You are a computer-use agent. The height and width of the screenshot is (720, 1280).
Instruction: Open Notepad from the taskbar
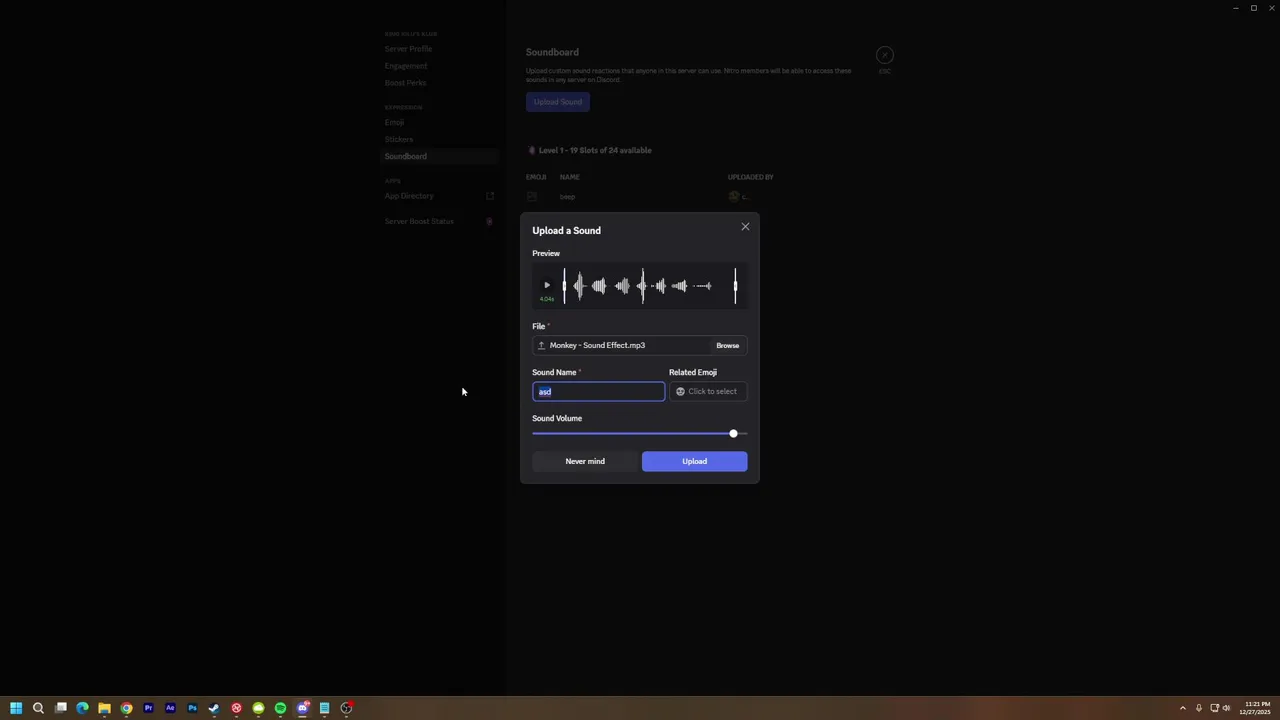pyautogui.click(x=324, y=708)
